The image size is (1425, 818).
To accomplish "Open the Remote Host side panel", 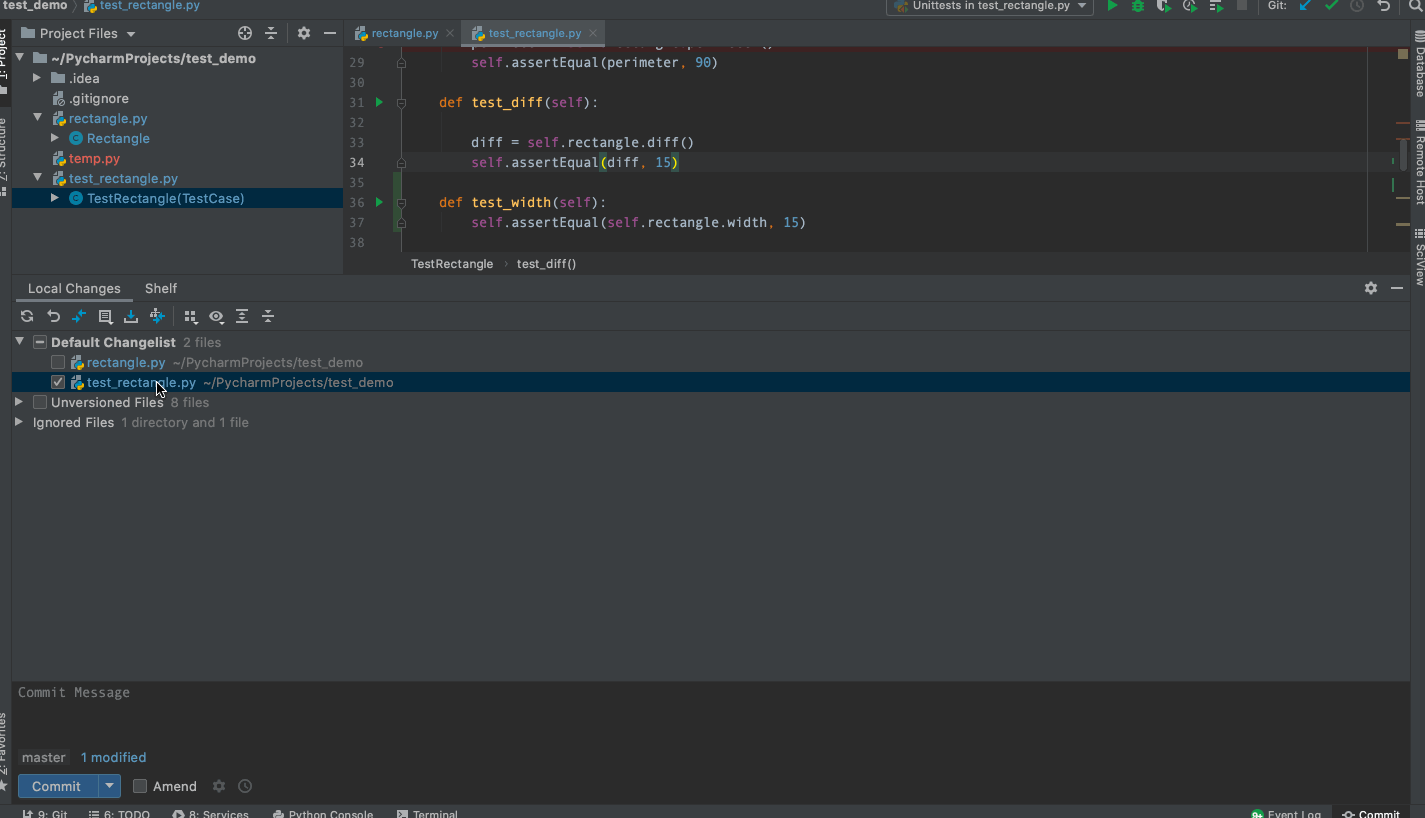I will tap(1419, 162).
